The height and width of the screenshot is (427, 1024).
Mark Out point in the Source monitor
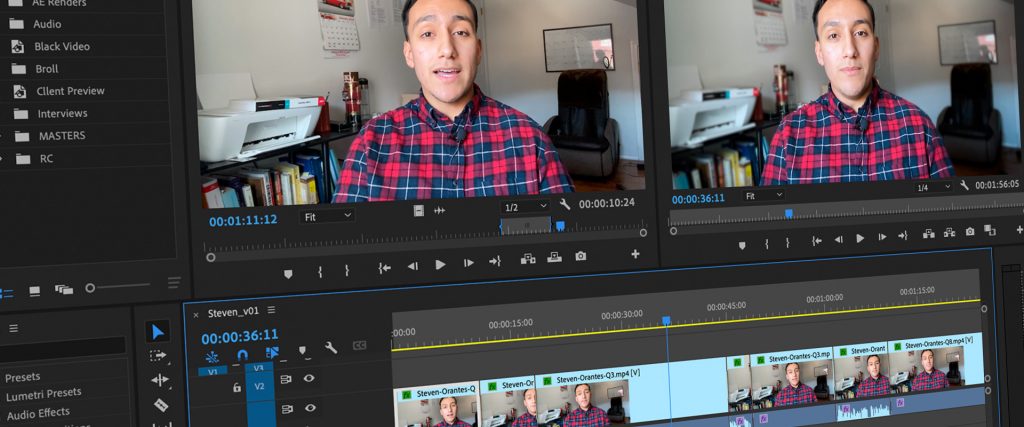[347, 270]
